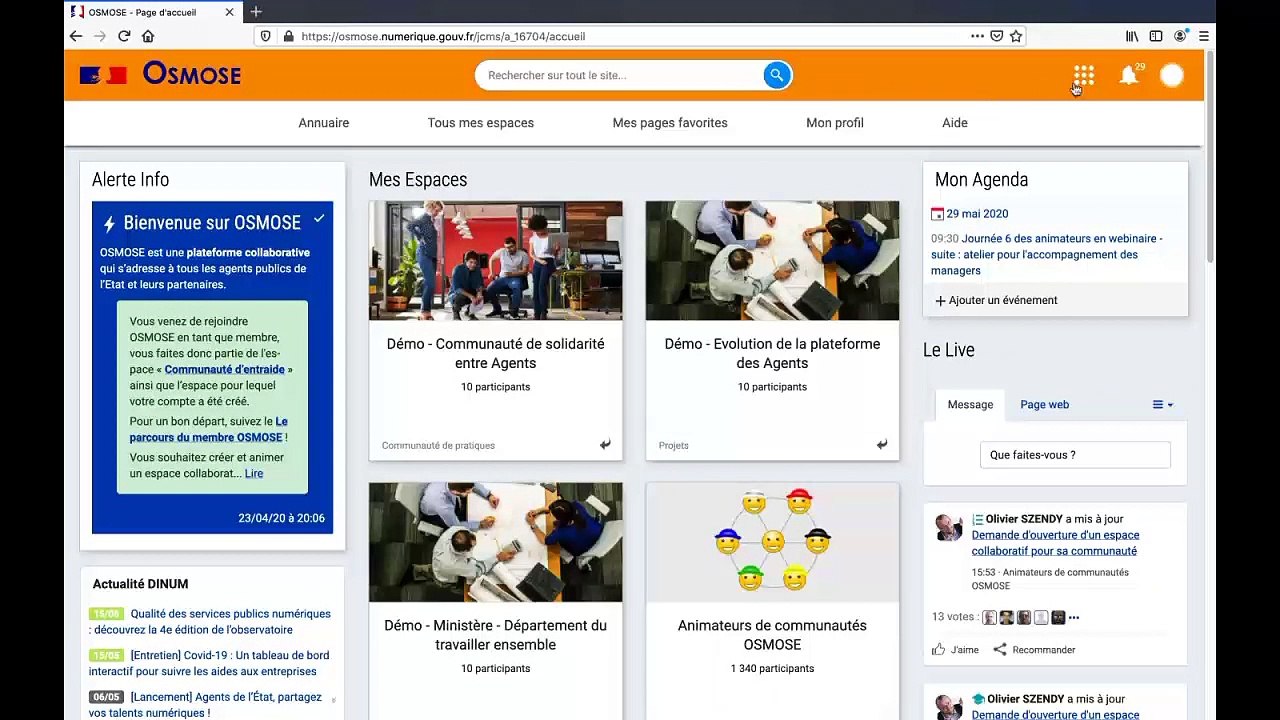Click the Que faites-vous ? input
Image resolution: width=1280 pixels, height=720 pixels.
[x=1075, y=455]
